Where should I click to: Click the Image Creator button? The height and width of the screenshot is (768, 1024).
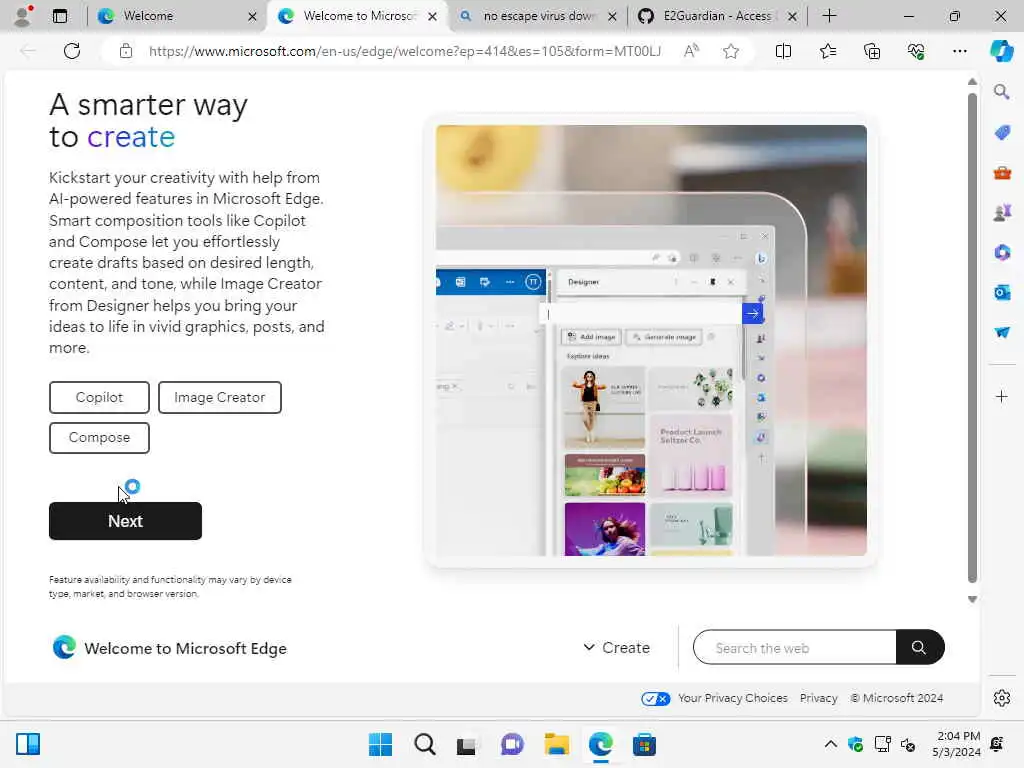pyautogui.click(x=219, y=397)
